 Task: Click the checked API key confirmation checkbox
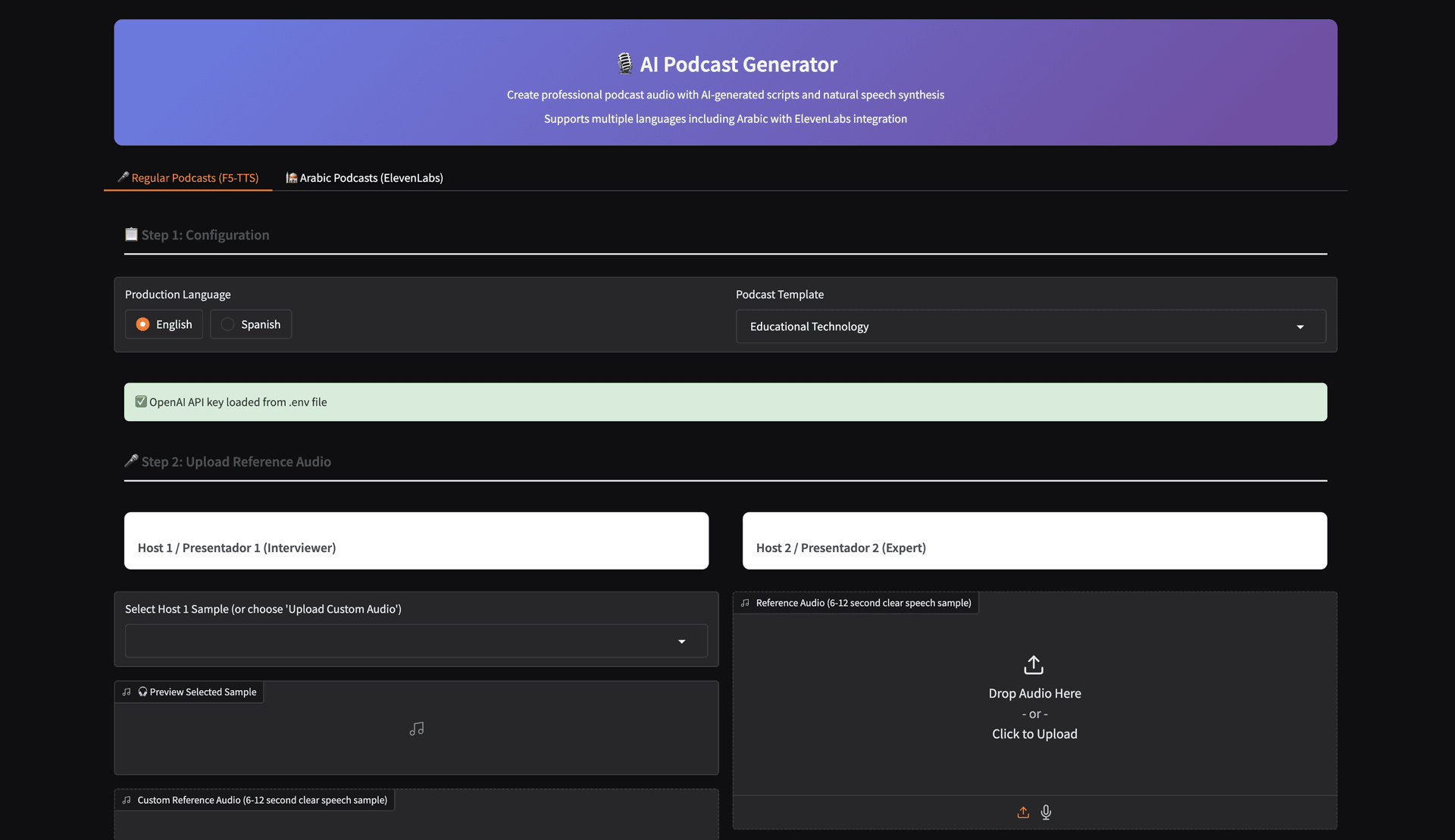140,401
